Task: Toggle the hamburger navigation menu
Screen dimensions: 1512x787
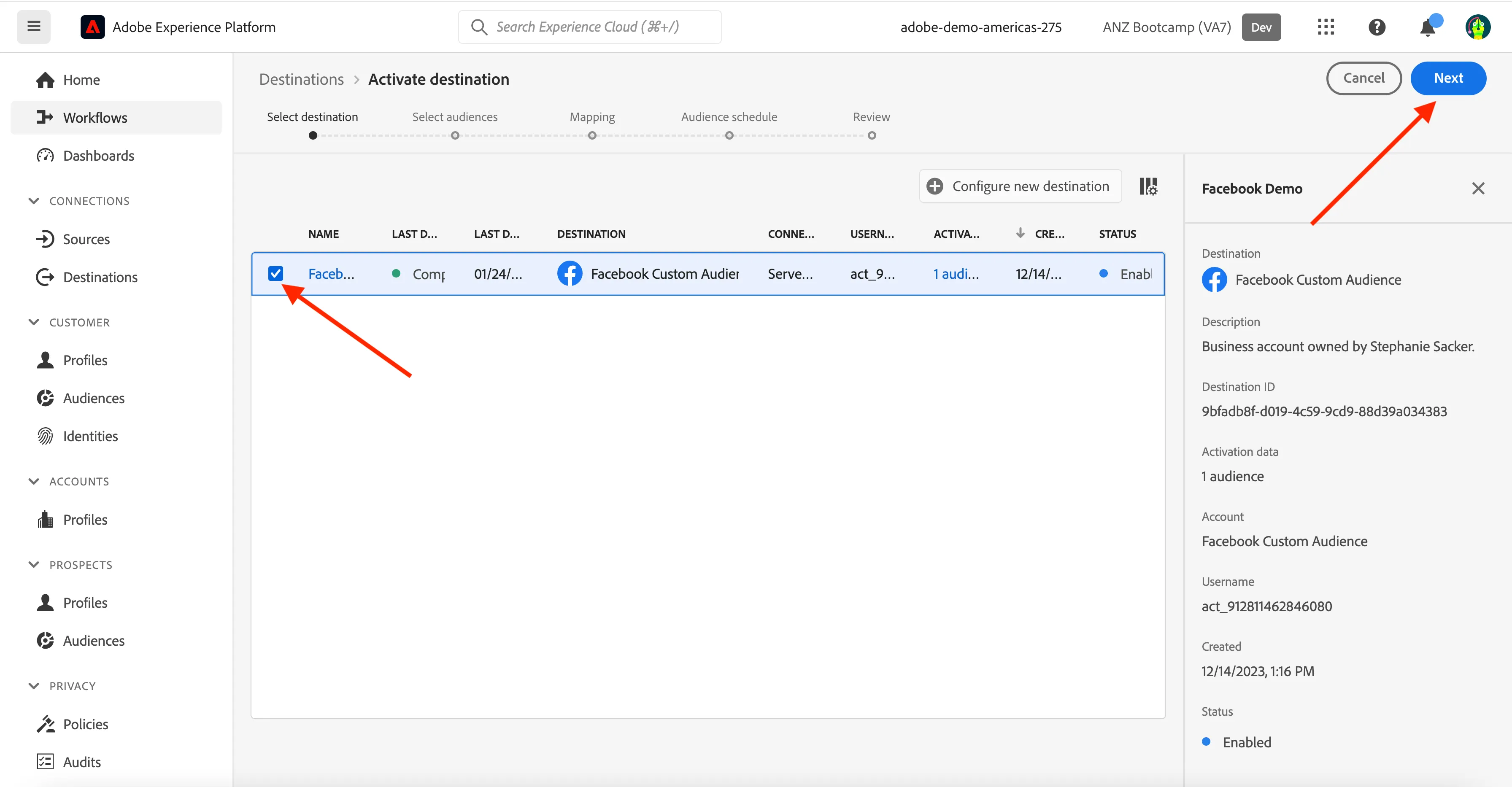Action: (x=33, y=27)
